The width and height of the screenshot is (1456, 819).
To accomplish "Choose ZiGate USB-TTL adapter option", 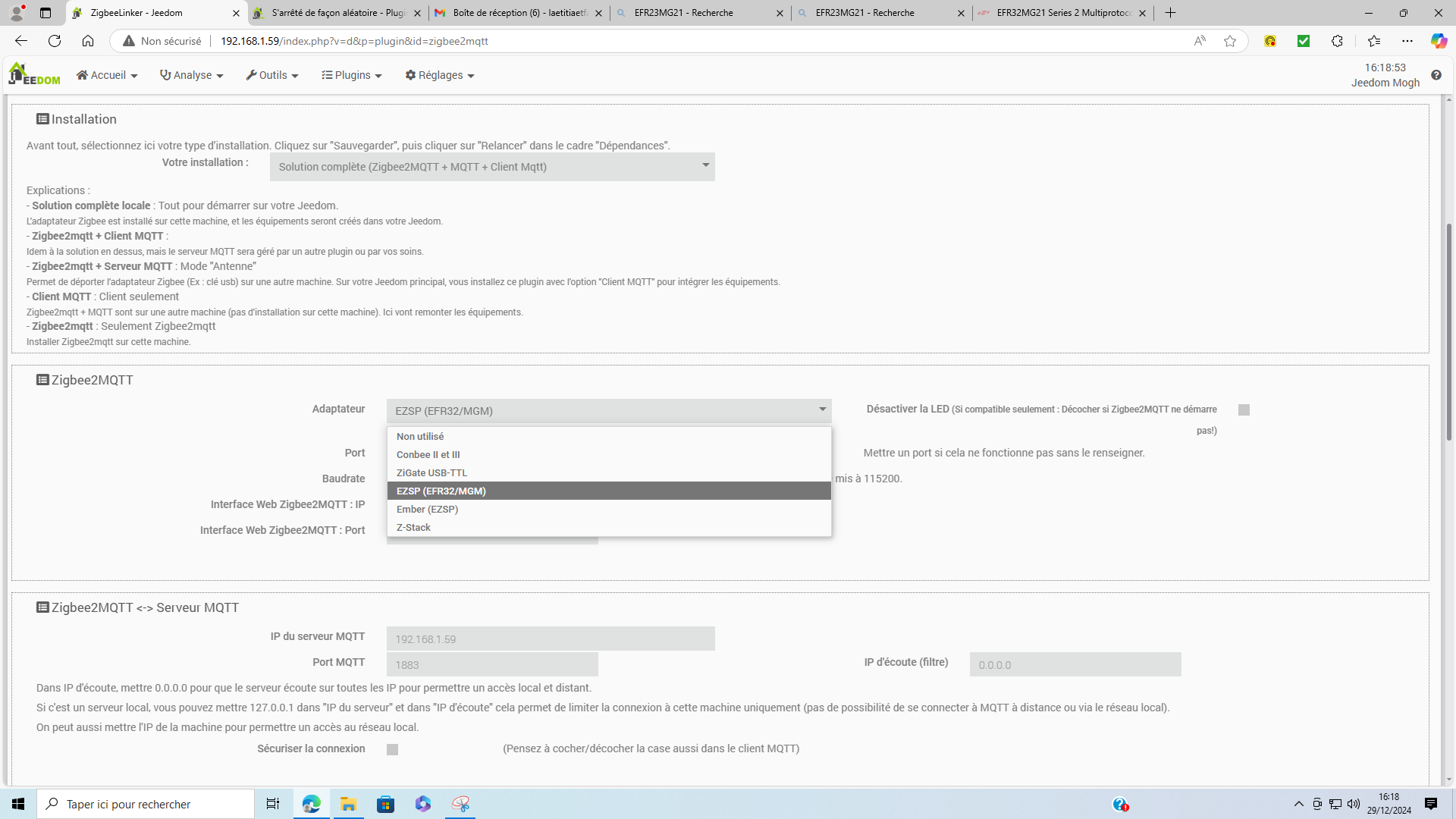I will point(609,472).
